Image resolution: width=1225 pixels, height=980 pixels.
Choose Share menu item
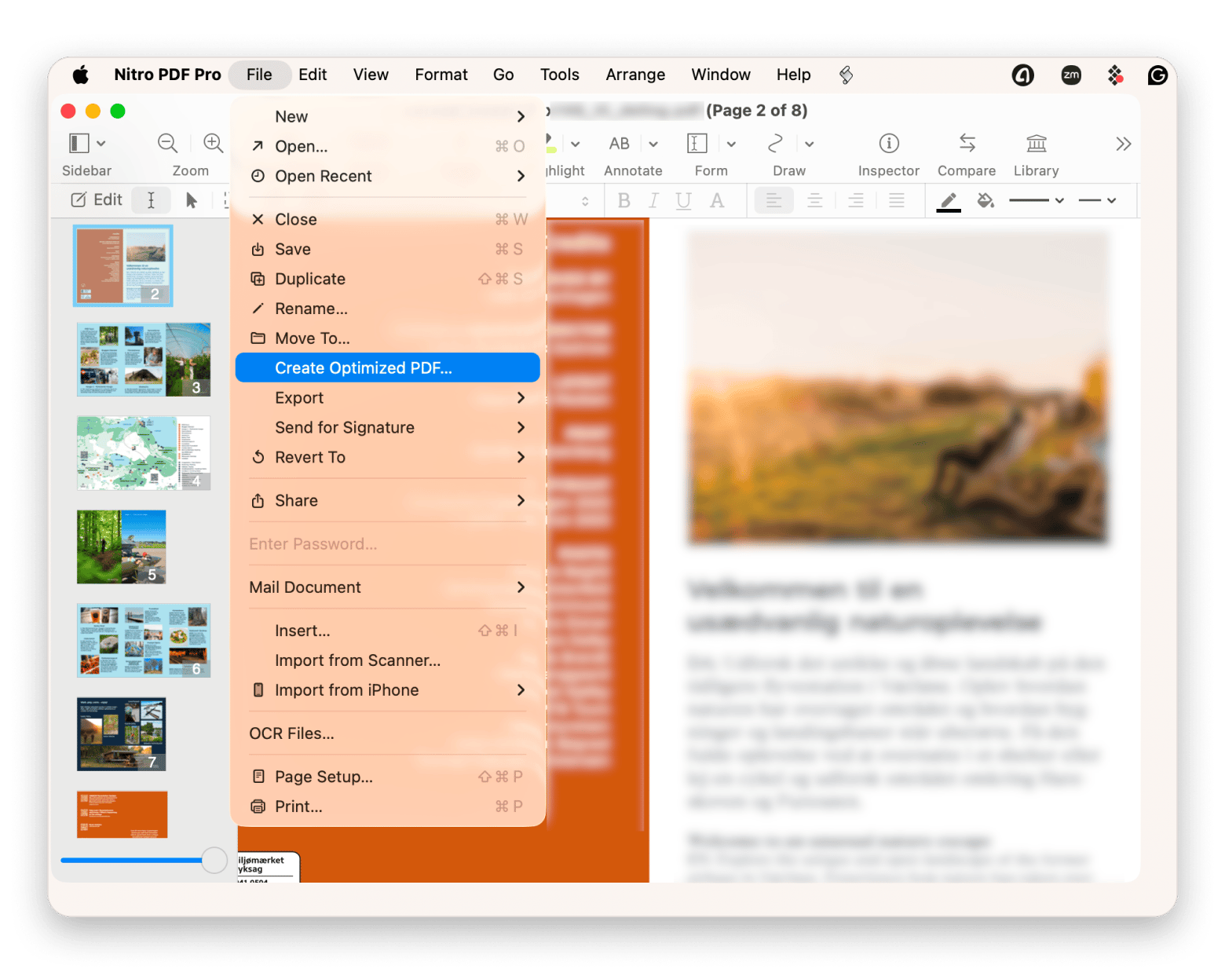(x=388, y=500)
